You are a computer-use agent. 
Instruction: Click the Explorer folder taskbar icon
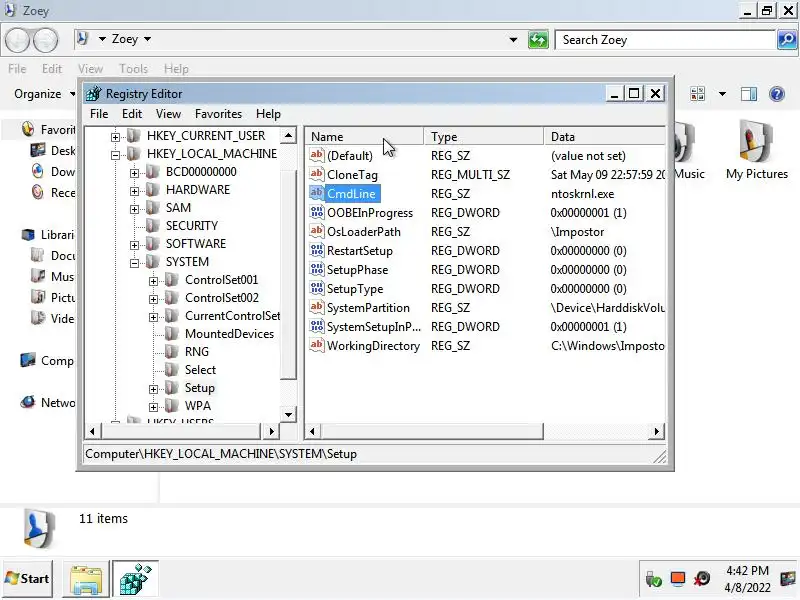coord(86,579)
